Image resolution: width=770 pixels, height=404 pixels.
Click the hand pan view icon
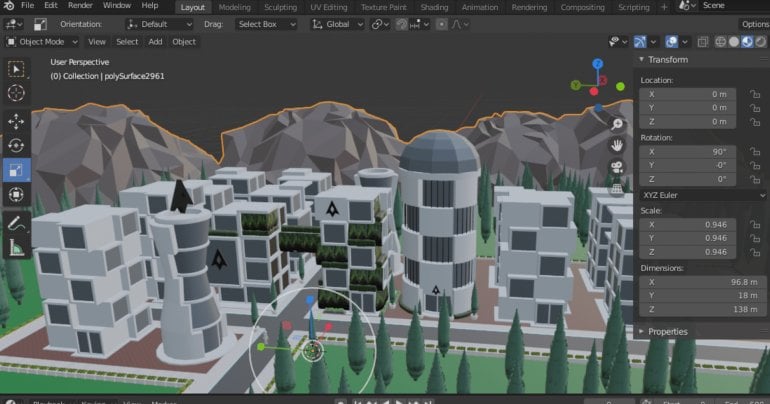[618, 145]
